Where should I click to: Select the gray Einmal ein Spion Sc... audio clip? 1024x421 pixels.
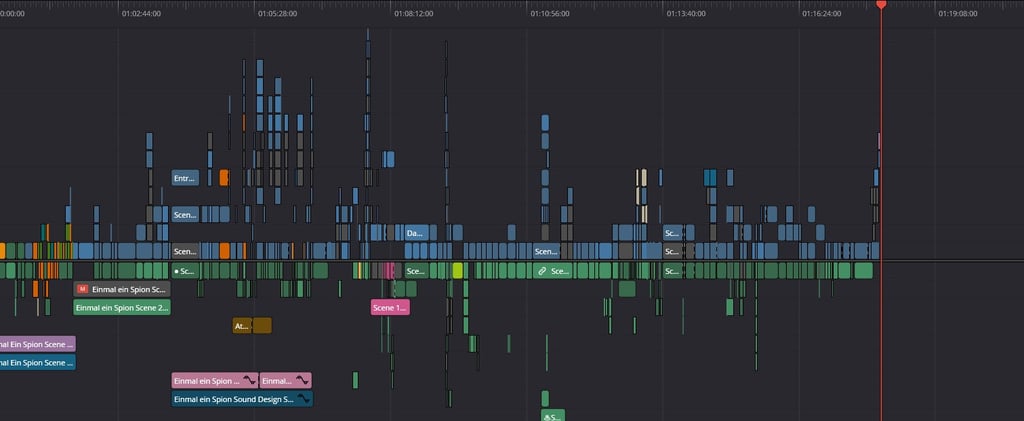pyautogui.click(x=122, y=289)
